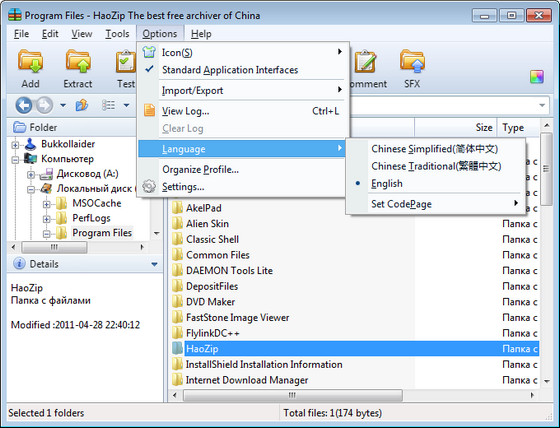
Task: Click the up-one-folder icon
Action: (x=82, y=105)
